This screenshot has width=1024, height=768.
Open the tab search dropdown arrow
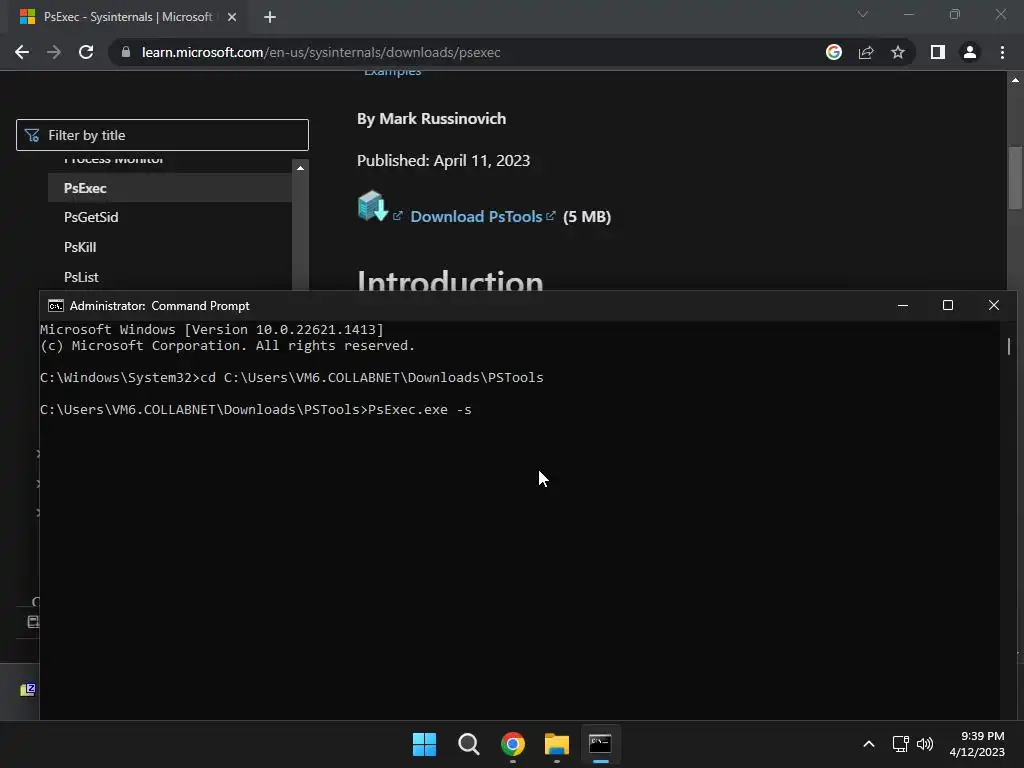click(x=863, y=14)
